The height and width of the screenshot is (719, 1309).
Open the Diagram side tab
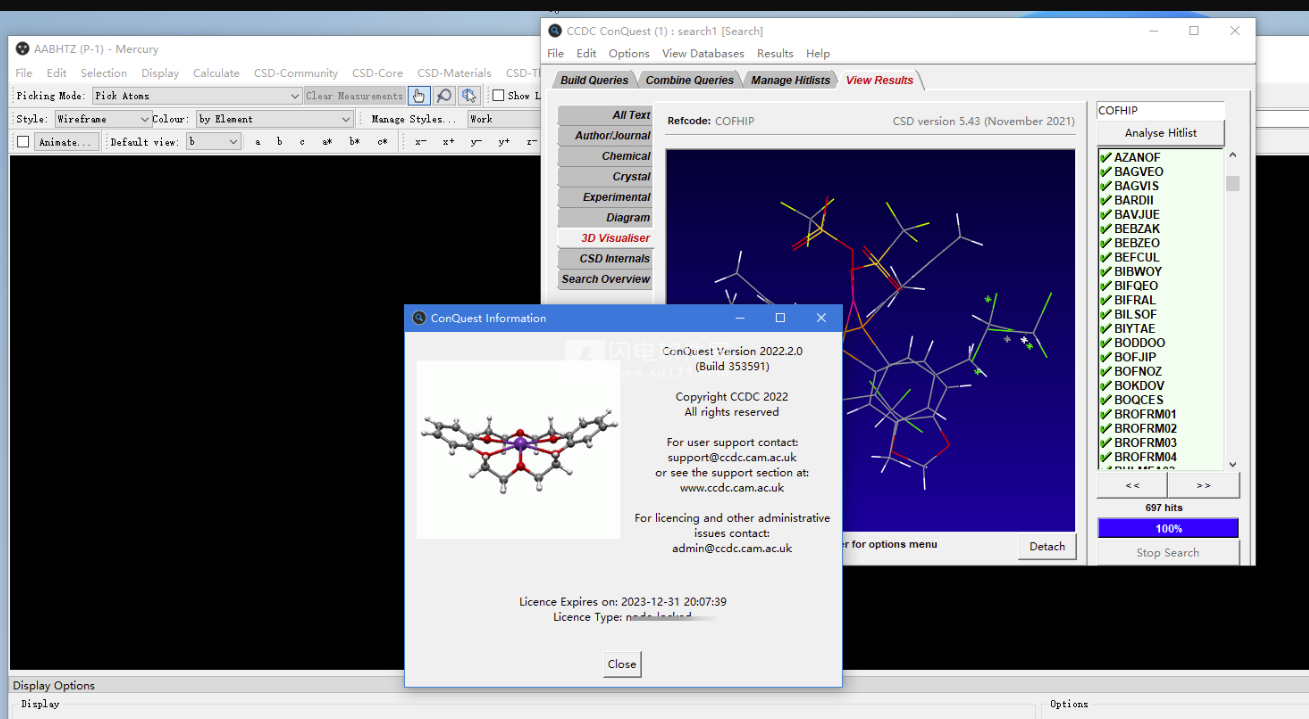pyautogui.click(x=605, y=218)
